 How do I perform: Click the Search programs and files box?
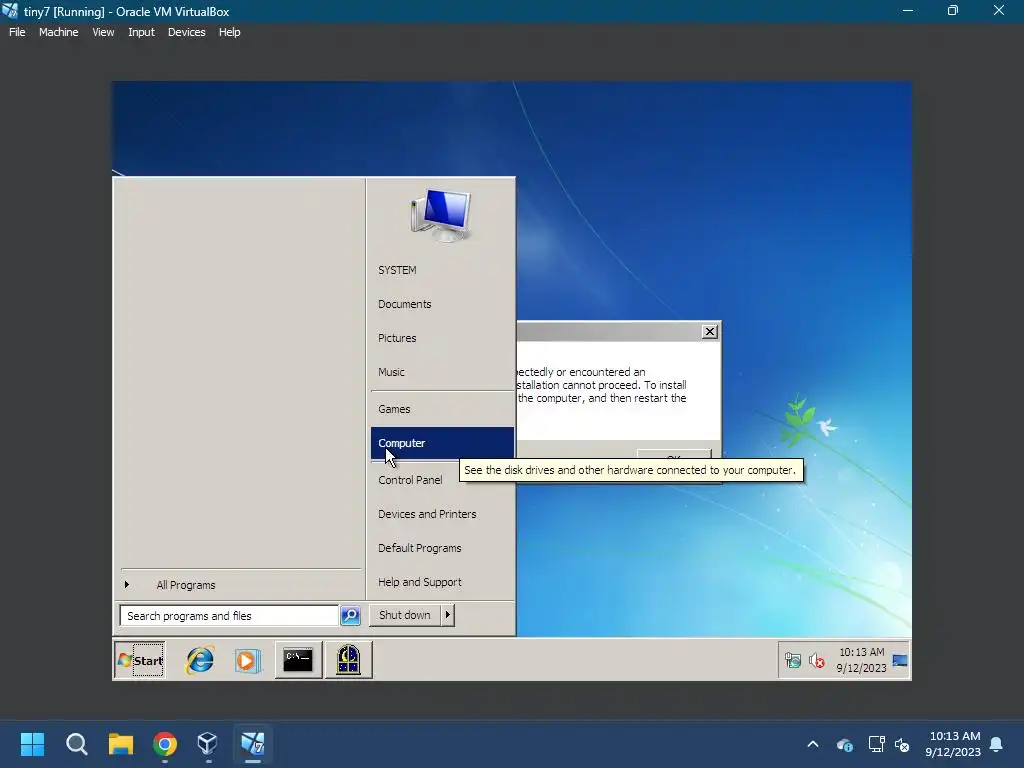[x=229, y=616]
